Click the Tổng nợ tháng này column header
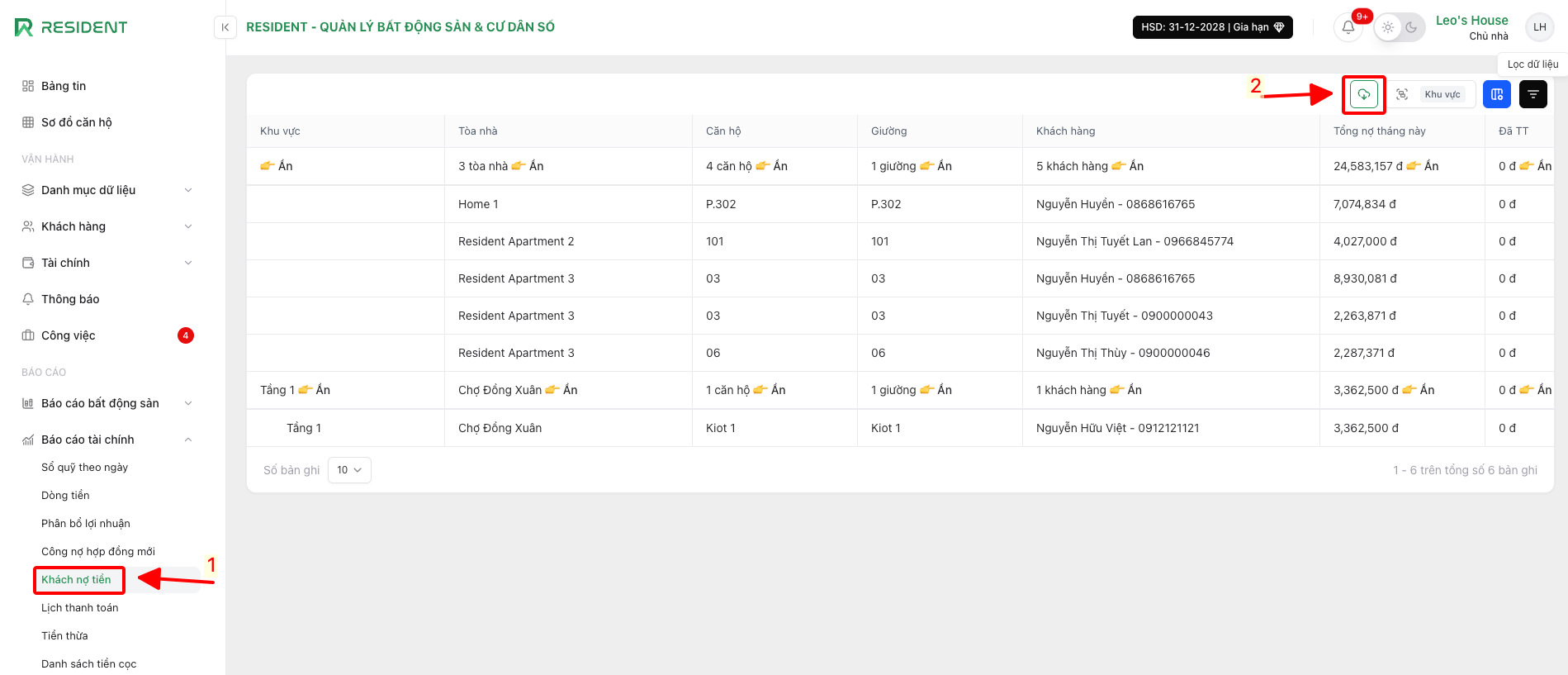 pos(1379,131)
